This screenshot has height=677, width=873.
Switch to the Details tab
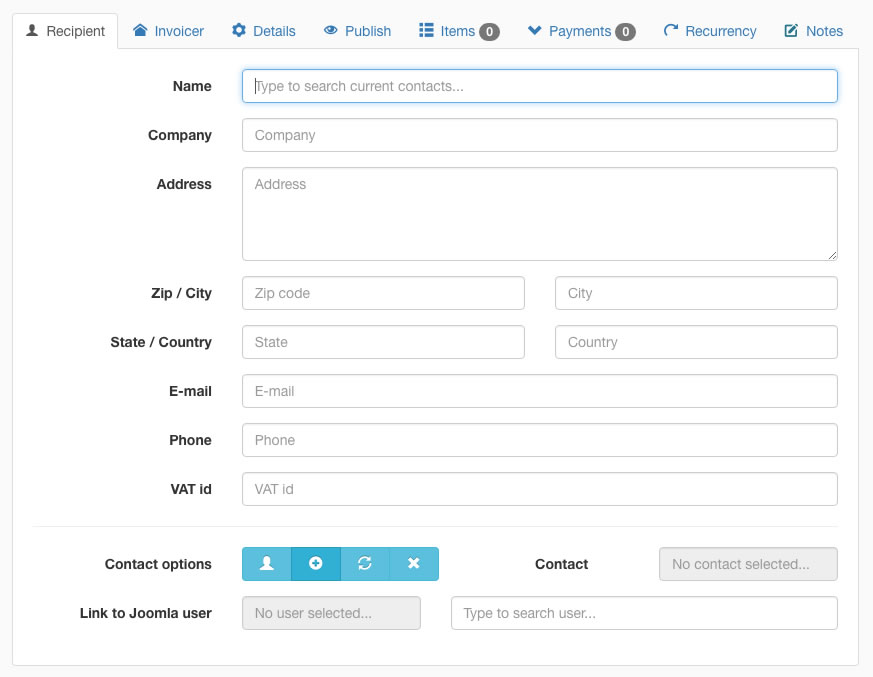[264, 31]
